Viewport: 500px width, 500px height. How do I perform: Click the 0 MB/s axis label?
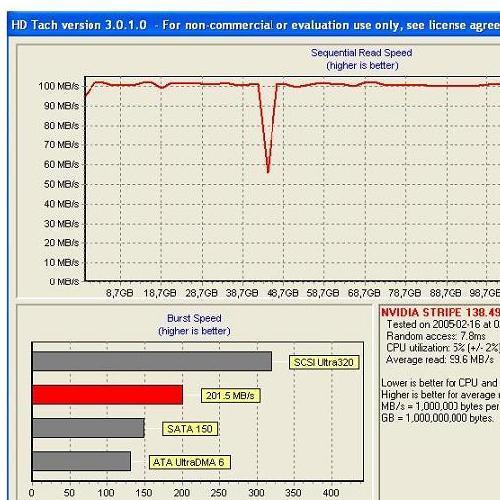tap(64, 282)
